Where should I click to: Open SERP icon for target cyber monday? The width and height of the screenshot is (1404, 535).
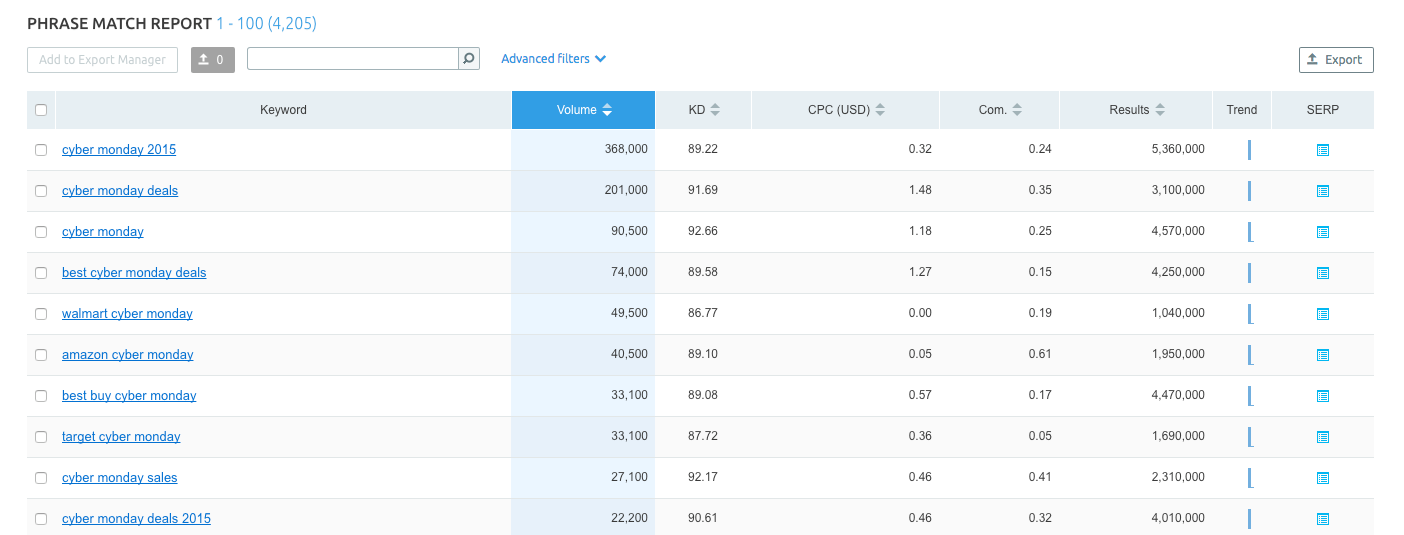pyautogui.click(x=1322, y=437)
